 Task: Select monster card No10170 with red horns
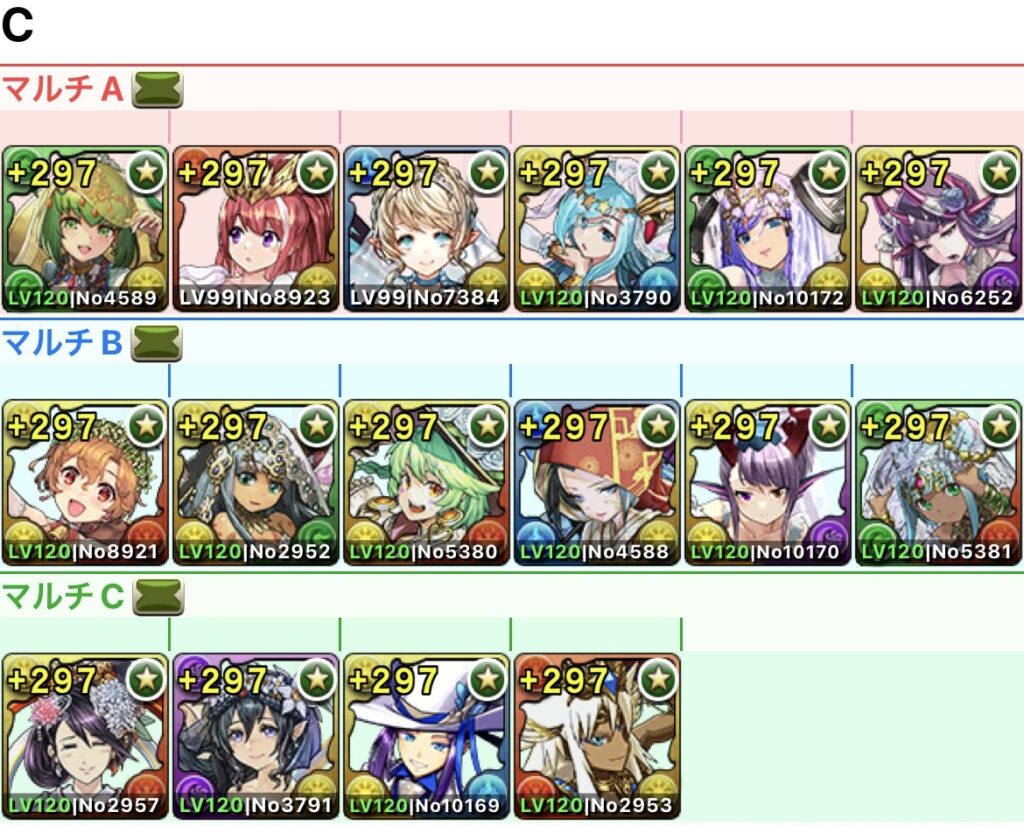pos(768,483)
